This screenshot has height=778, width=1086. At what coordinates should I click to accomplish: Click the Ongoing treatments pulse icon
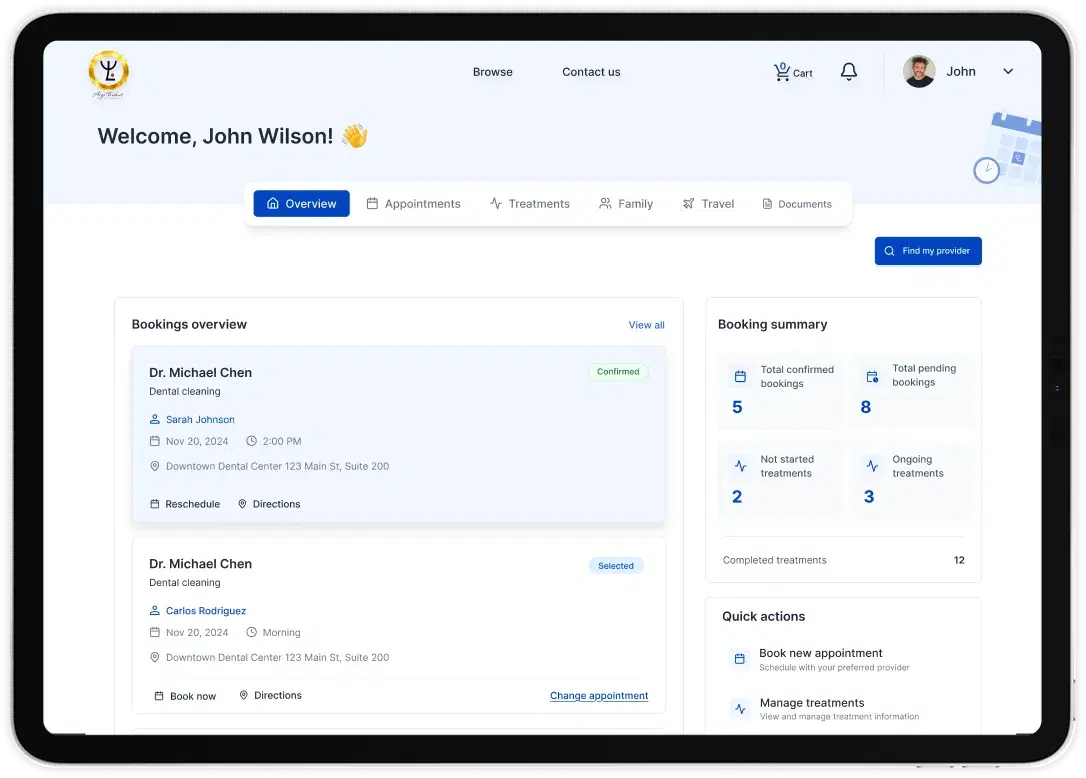(872, 466)
